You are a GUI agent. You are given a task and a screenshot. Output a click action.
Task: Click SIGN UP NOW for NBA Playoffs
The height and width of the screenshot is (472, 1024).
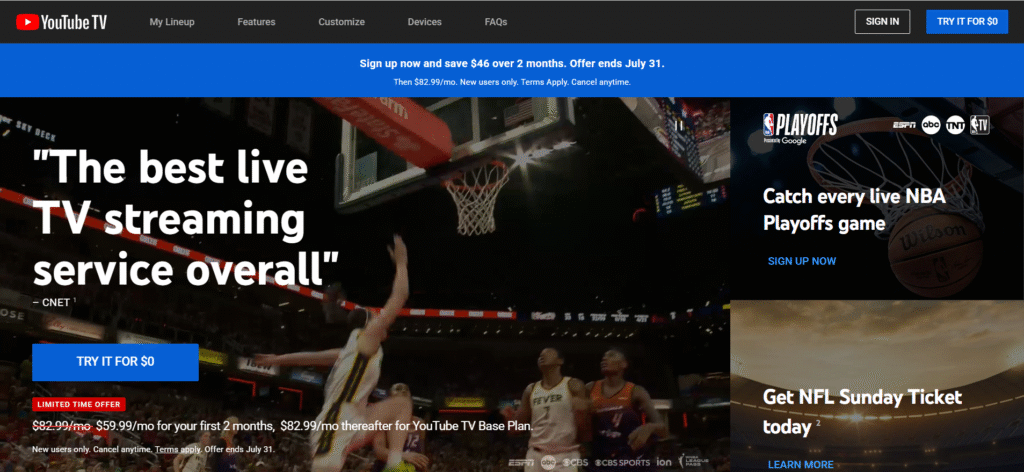pyautogui.click(x=802, y=261)
